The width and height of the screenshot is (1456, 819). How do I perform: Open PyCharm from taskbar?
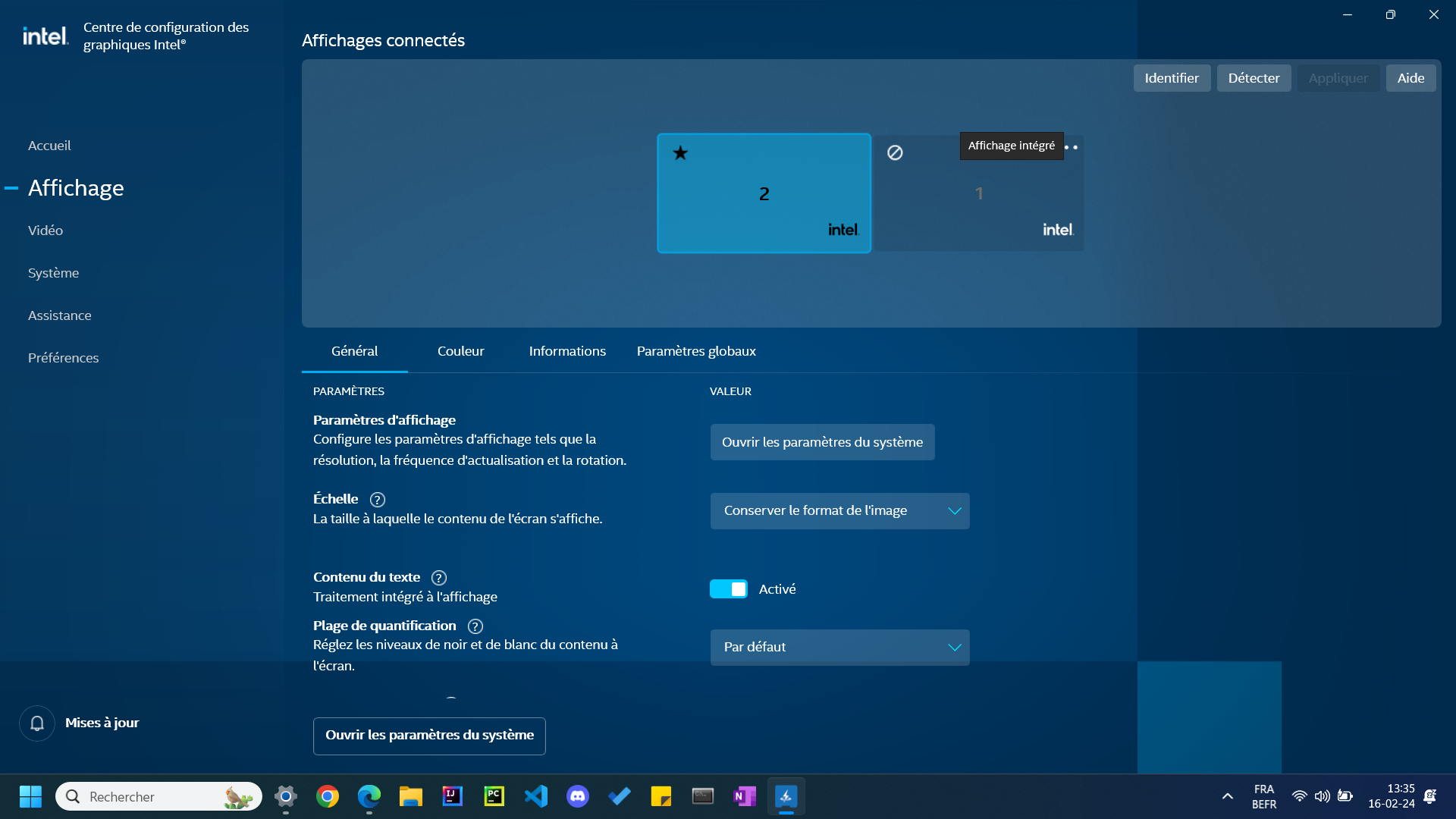coord(494,796)
